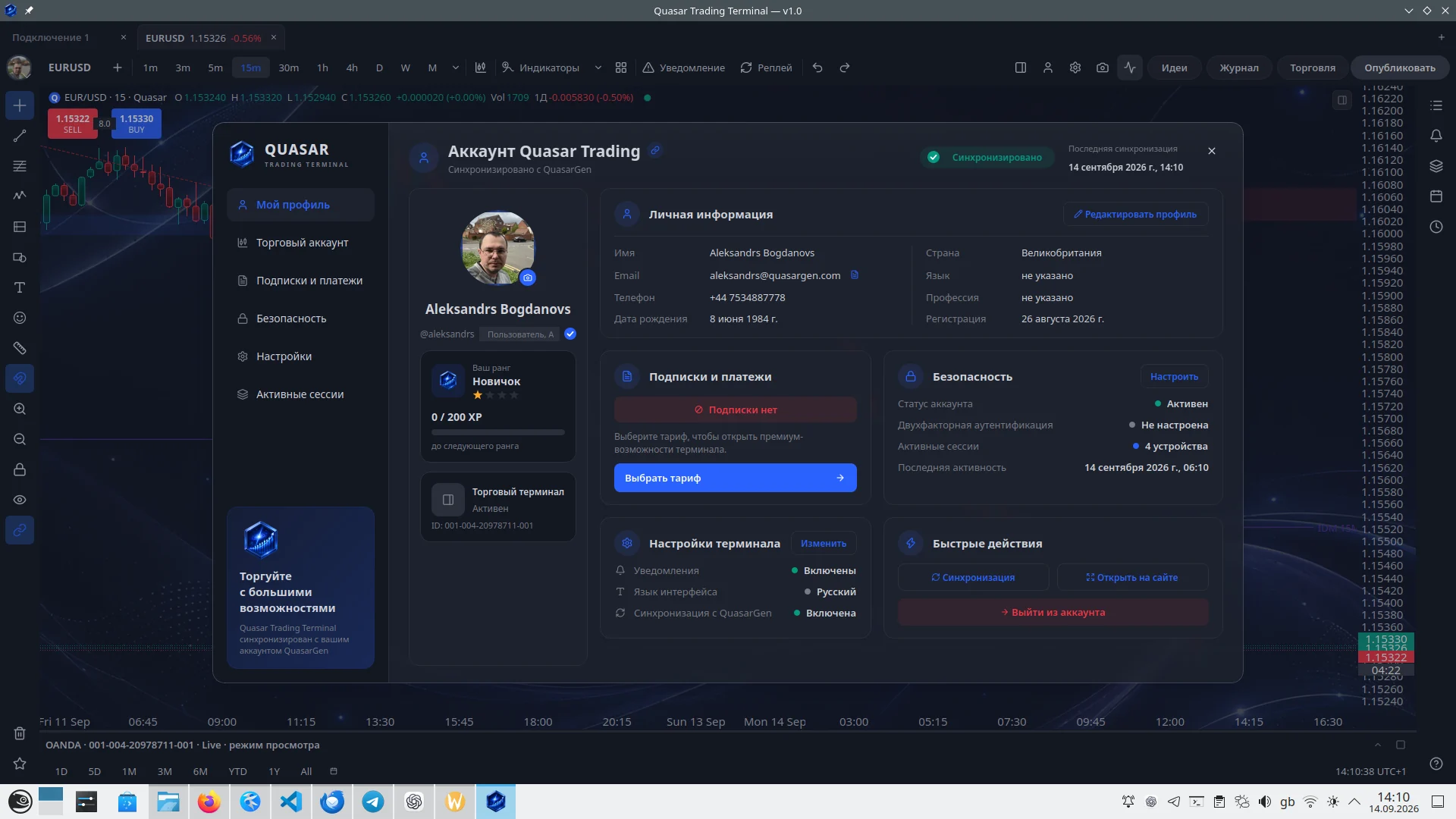Screen dimensions: 1456x819
Task: Select the emoji sticker tool
Action: 20,318
